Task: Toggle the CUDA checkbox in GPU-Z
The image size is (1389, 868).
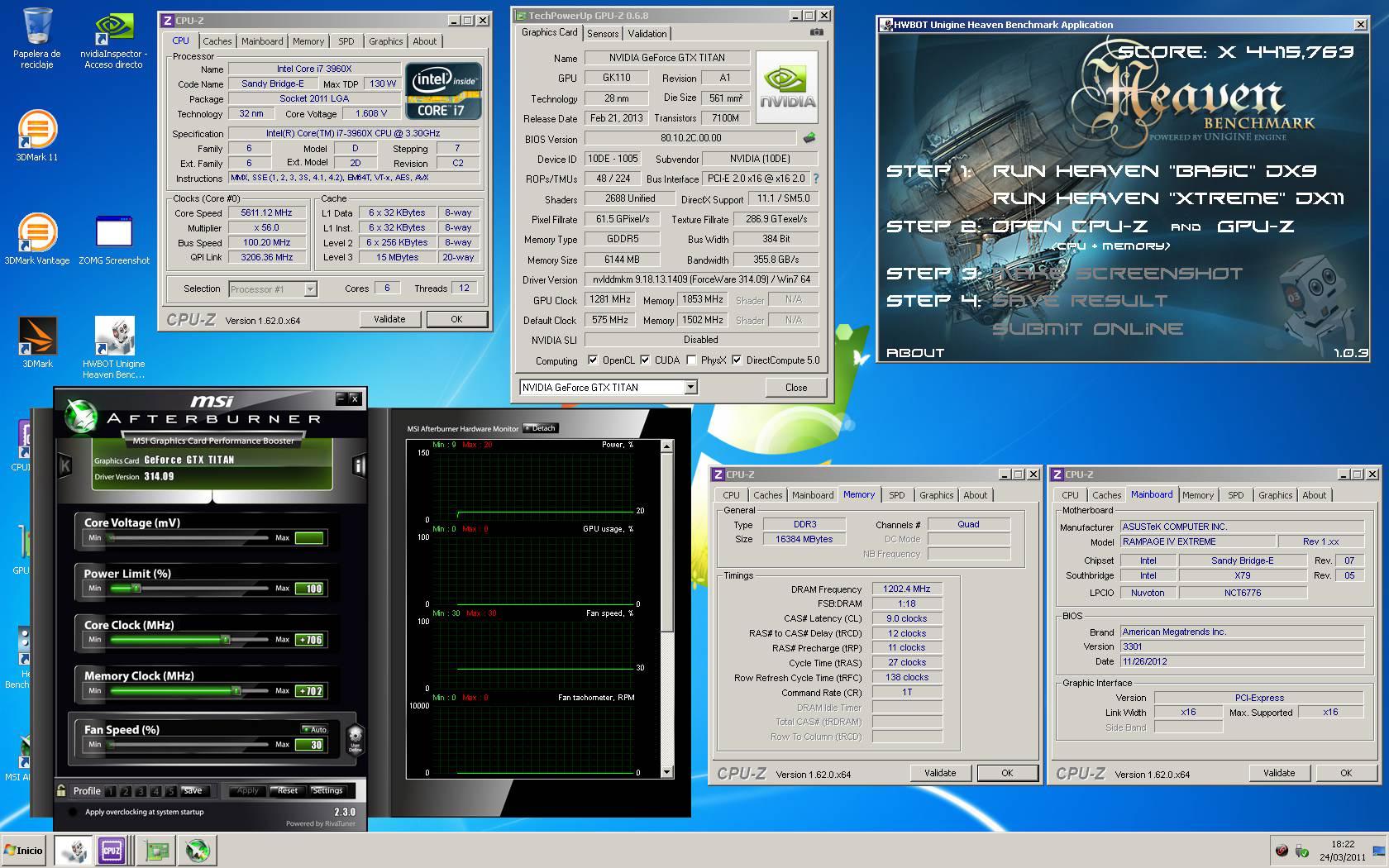Action: (x=645, y=360)
